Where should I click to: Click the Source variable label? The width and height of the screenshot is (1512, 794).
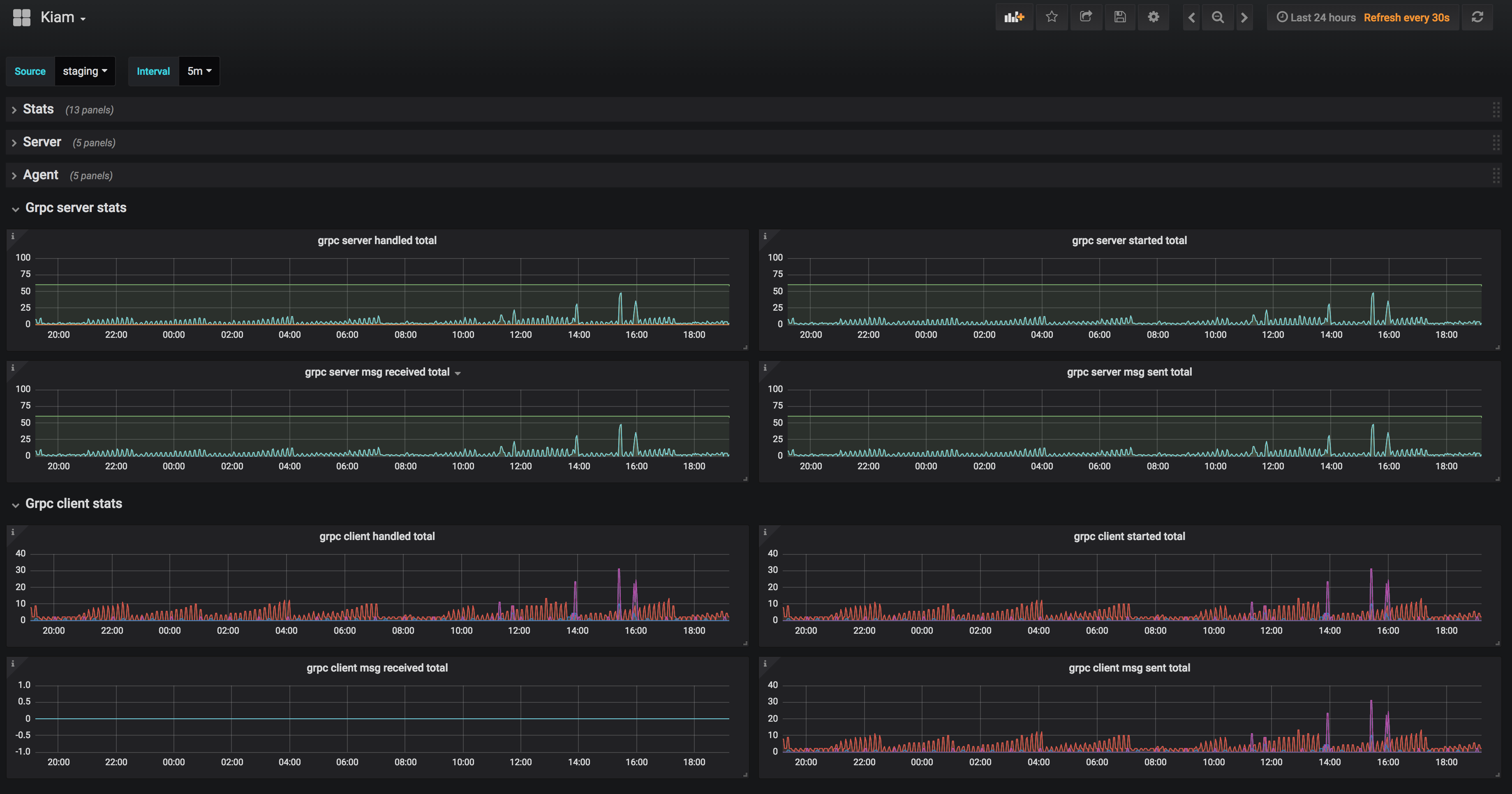coord(30,71)
